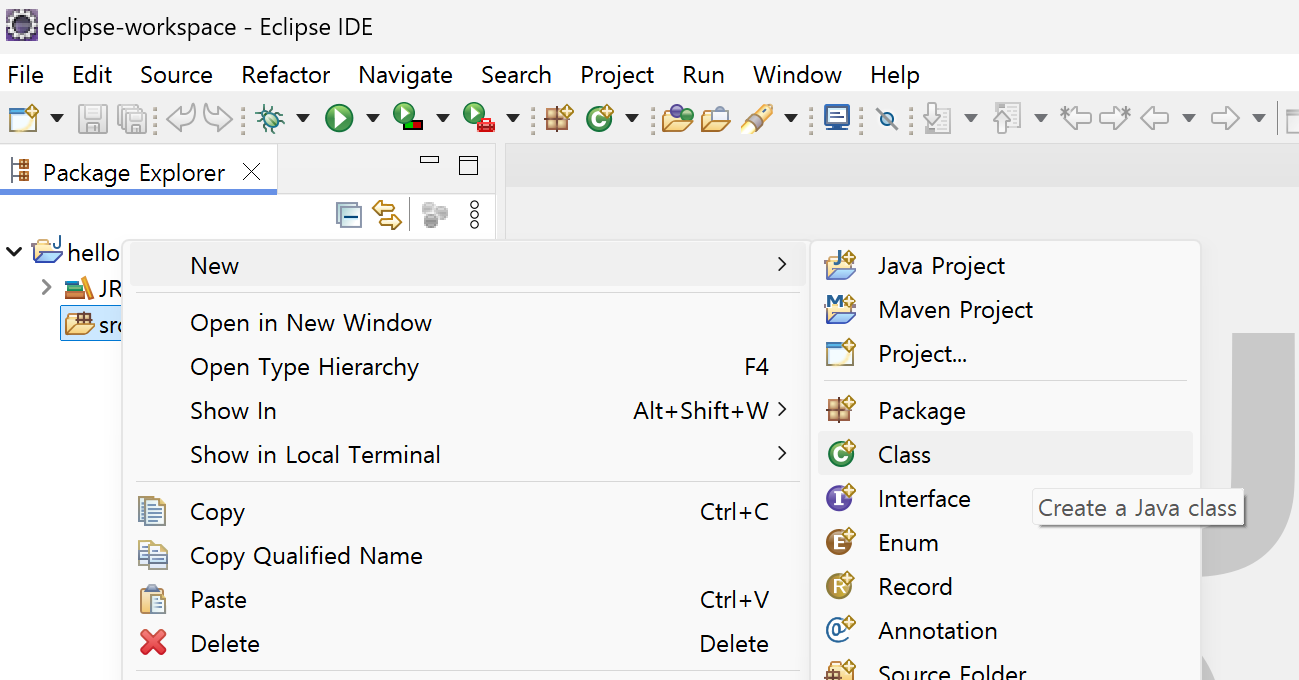Open the Refactor menu
The width and height of the screenshot is (1299, 680).
286,75
